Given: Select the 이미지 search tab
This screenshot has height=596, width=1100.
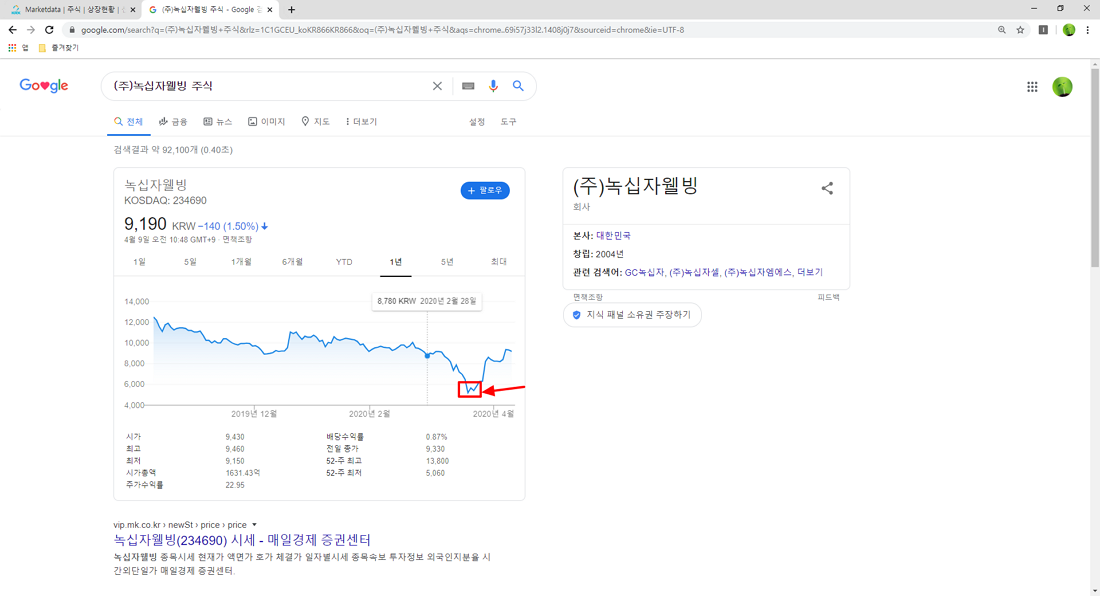Looking at the screenshot, I should pos(267,122).
